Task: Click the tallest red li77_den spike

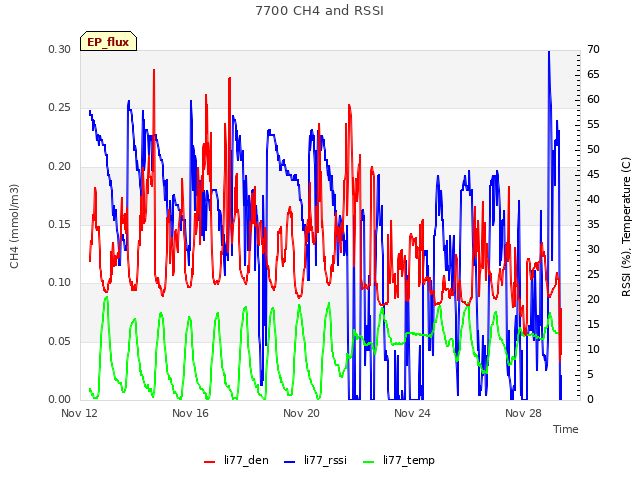Action: coord(154,71)
